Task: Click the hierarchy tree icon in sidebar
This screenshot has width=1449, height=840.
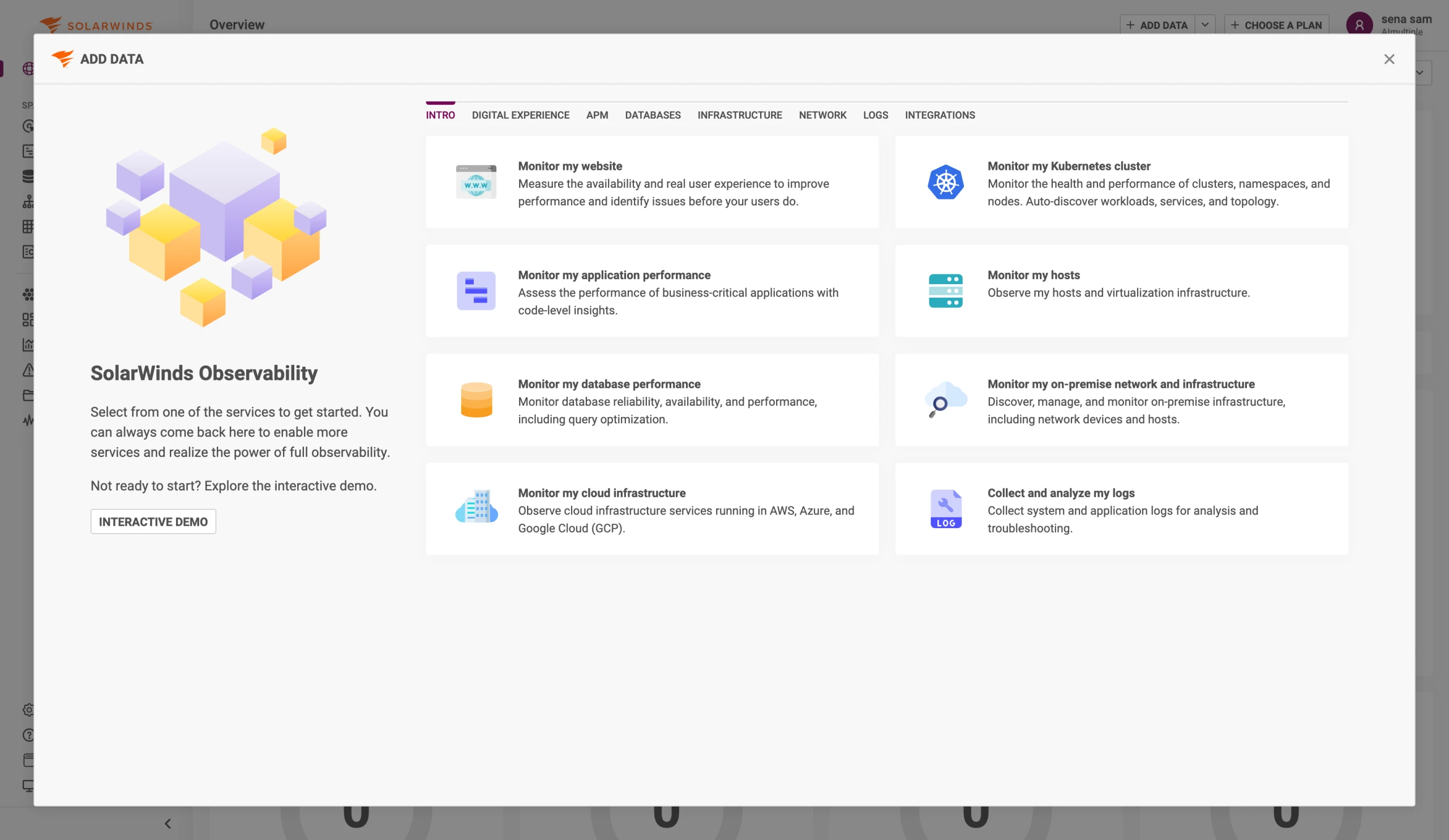Action: 28,202
